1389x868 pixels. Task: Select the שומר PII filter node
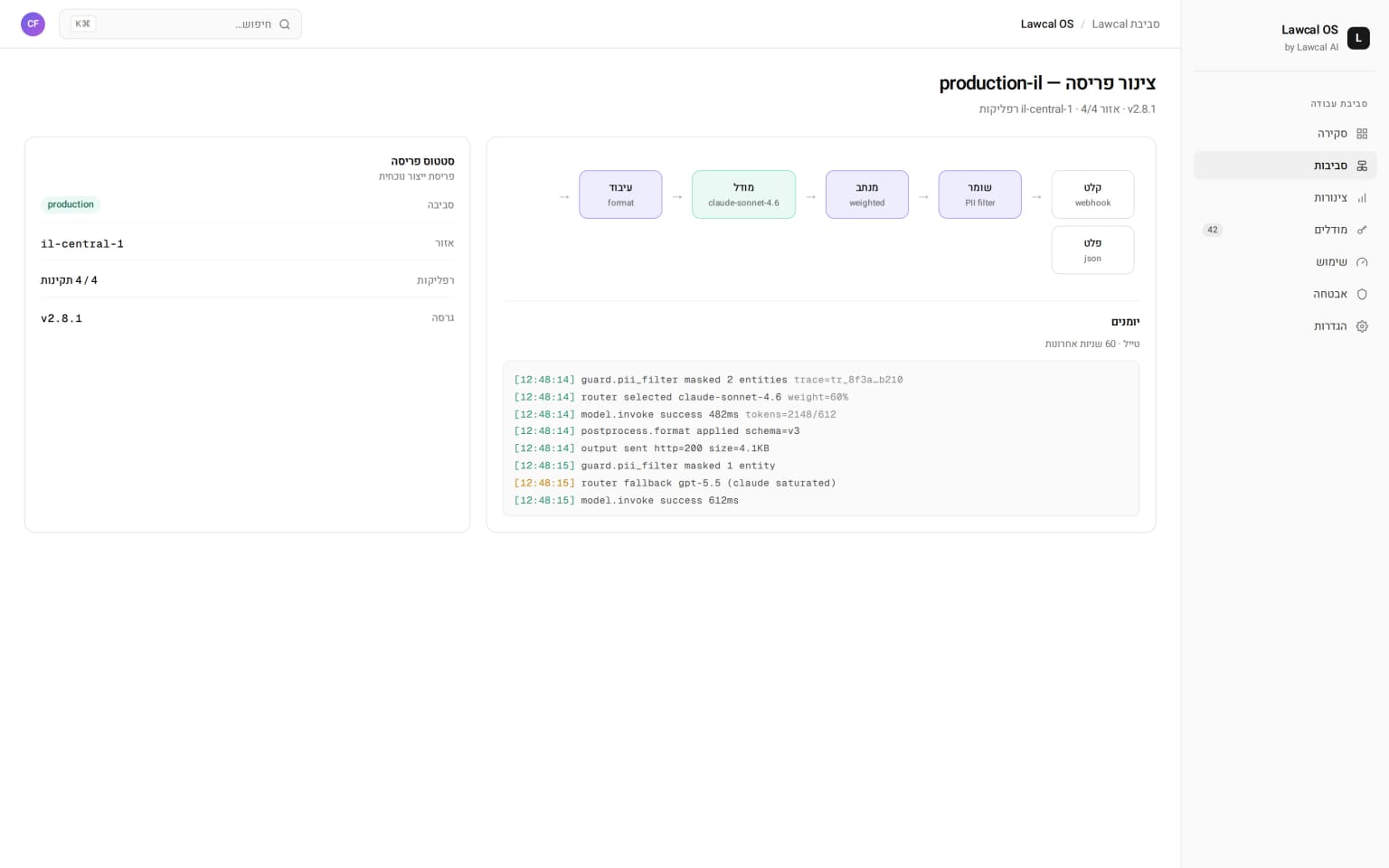[x=979, y=194]
